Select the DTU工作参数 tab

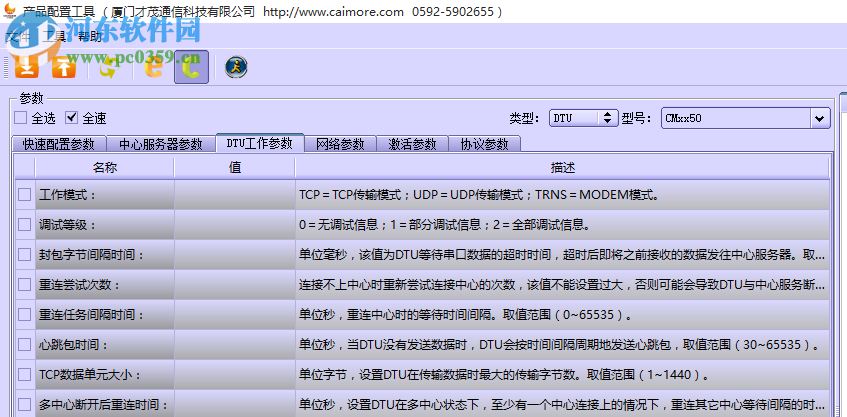260,143
